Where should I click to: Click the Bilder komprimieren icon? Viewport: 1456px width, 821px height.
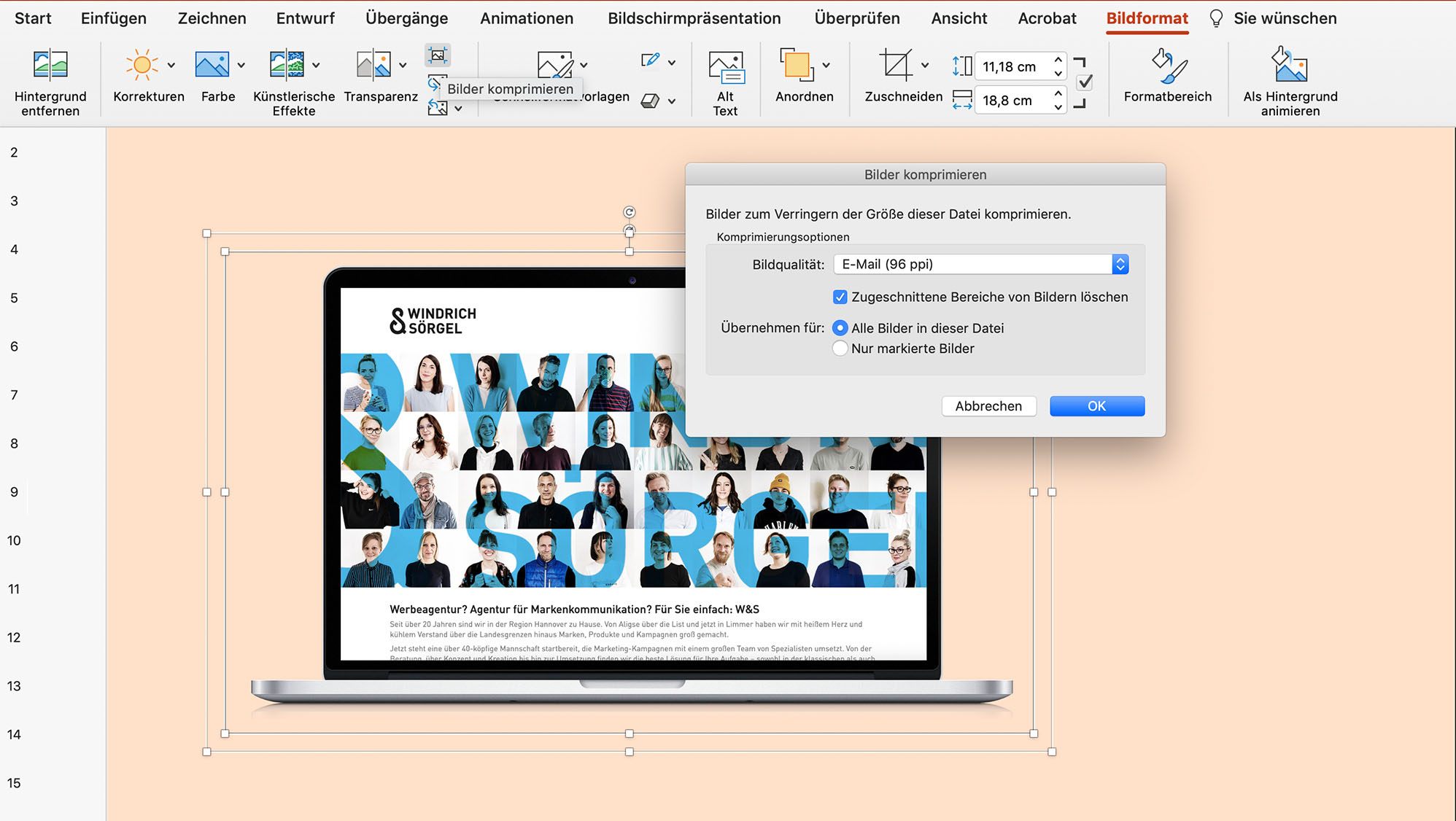coord(438,55)
